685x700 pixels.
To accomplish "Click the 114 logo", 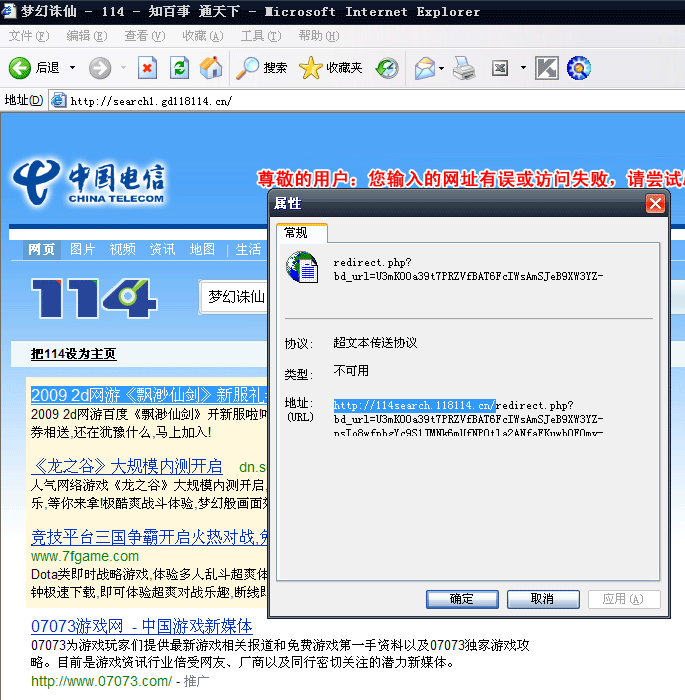I will click(94, 297).
